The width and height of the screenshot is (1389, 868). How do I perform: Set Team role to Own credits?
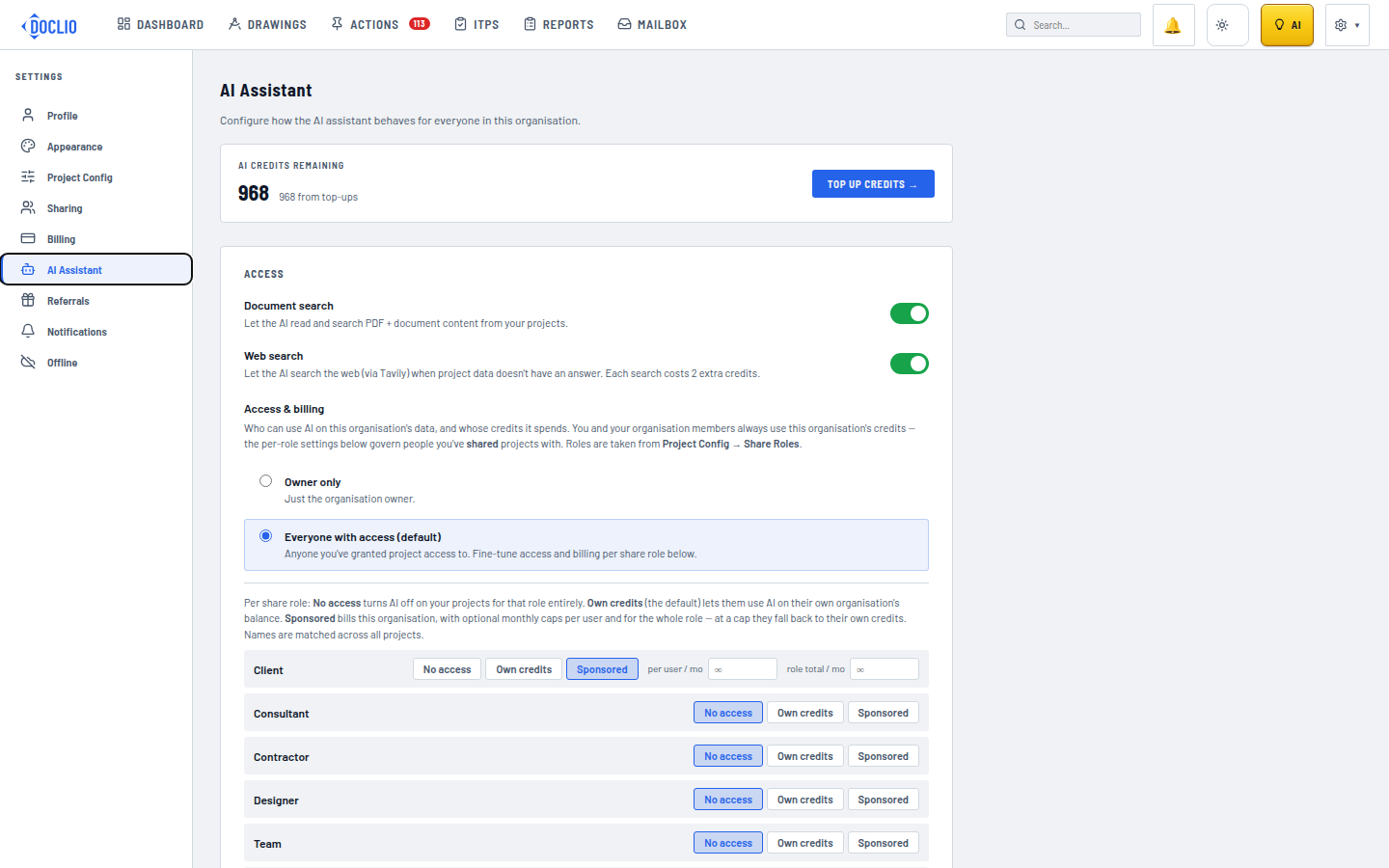[805, 843]
